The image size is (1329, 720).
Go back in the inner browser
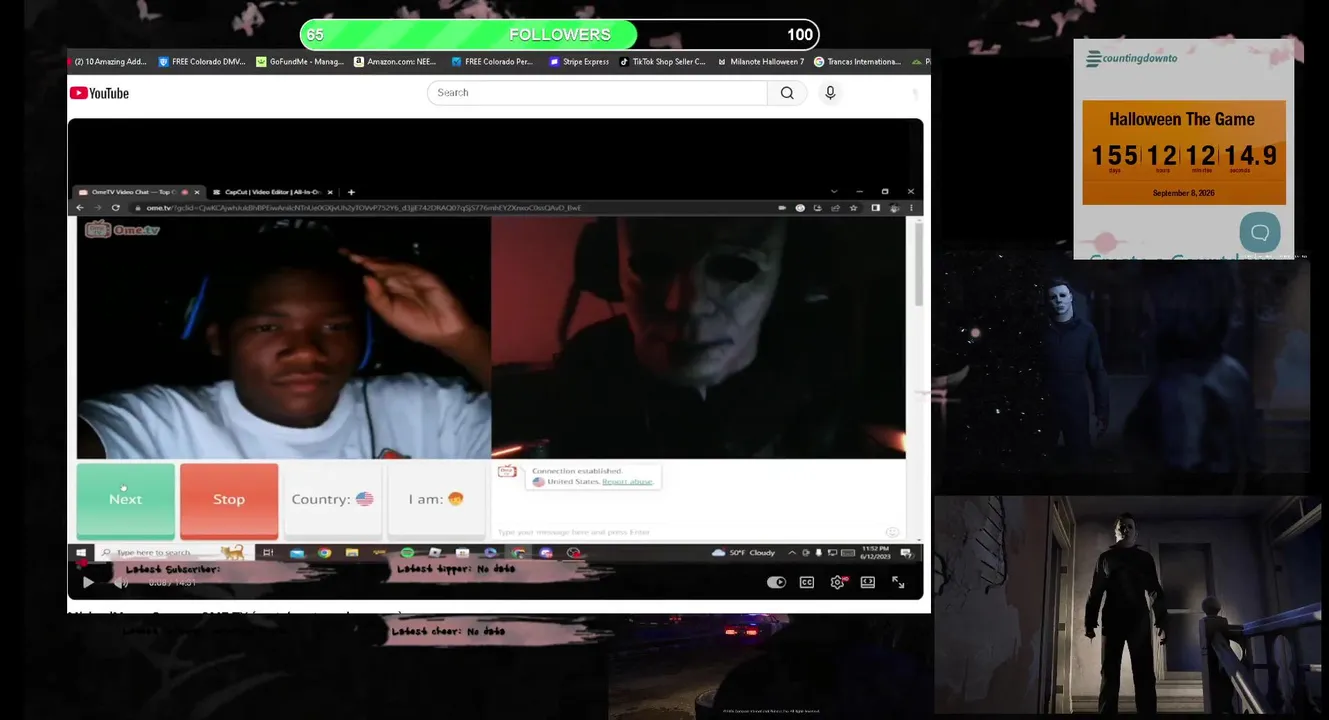[x=80, y=208]
